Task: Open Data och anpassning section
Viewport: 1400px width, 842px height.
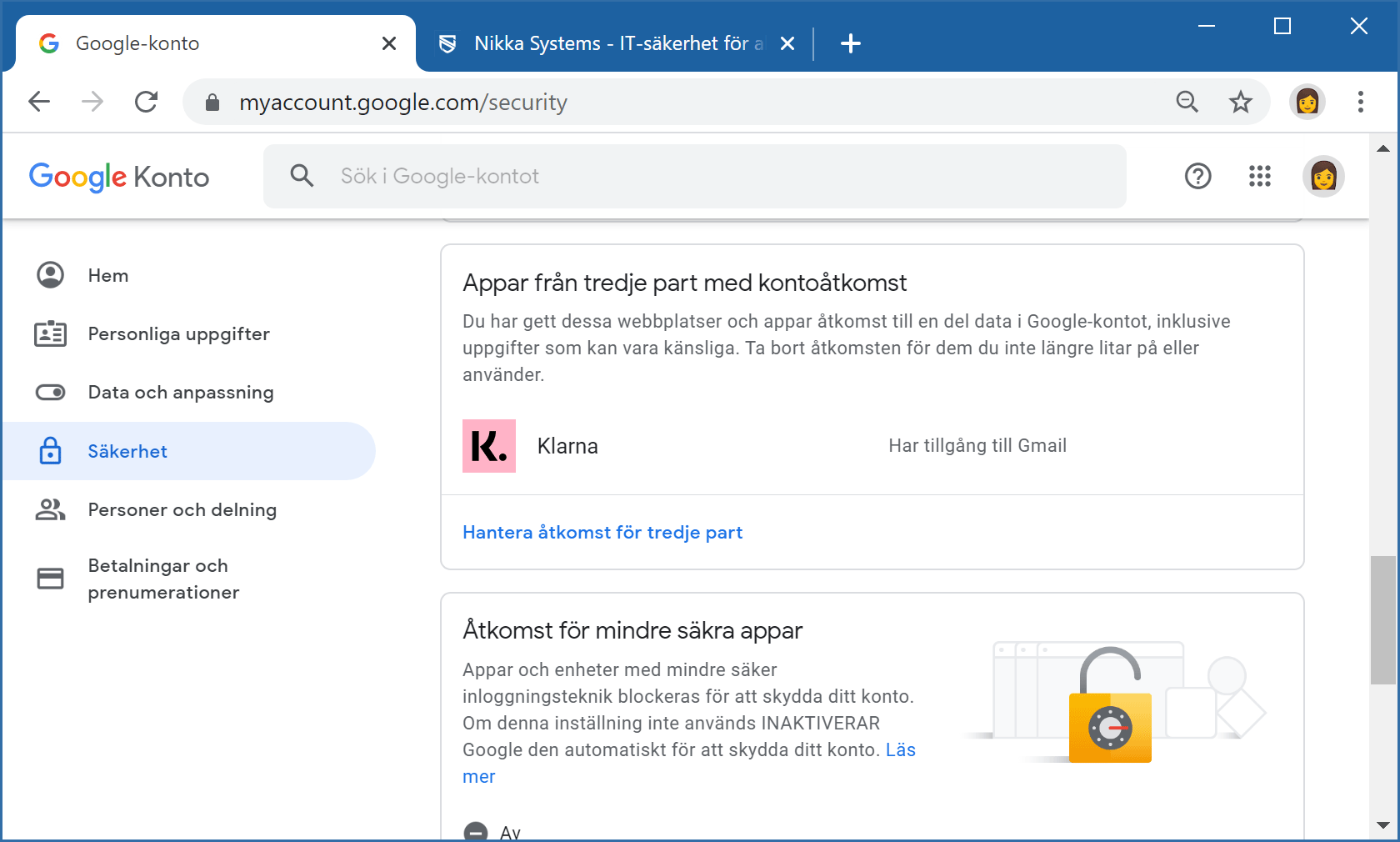Action: click(189, 392)
